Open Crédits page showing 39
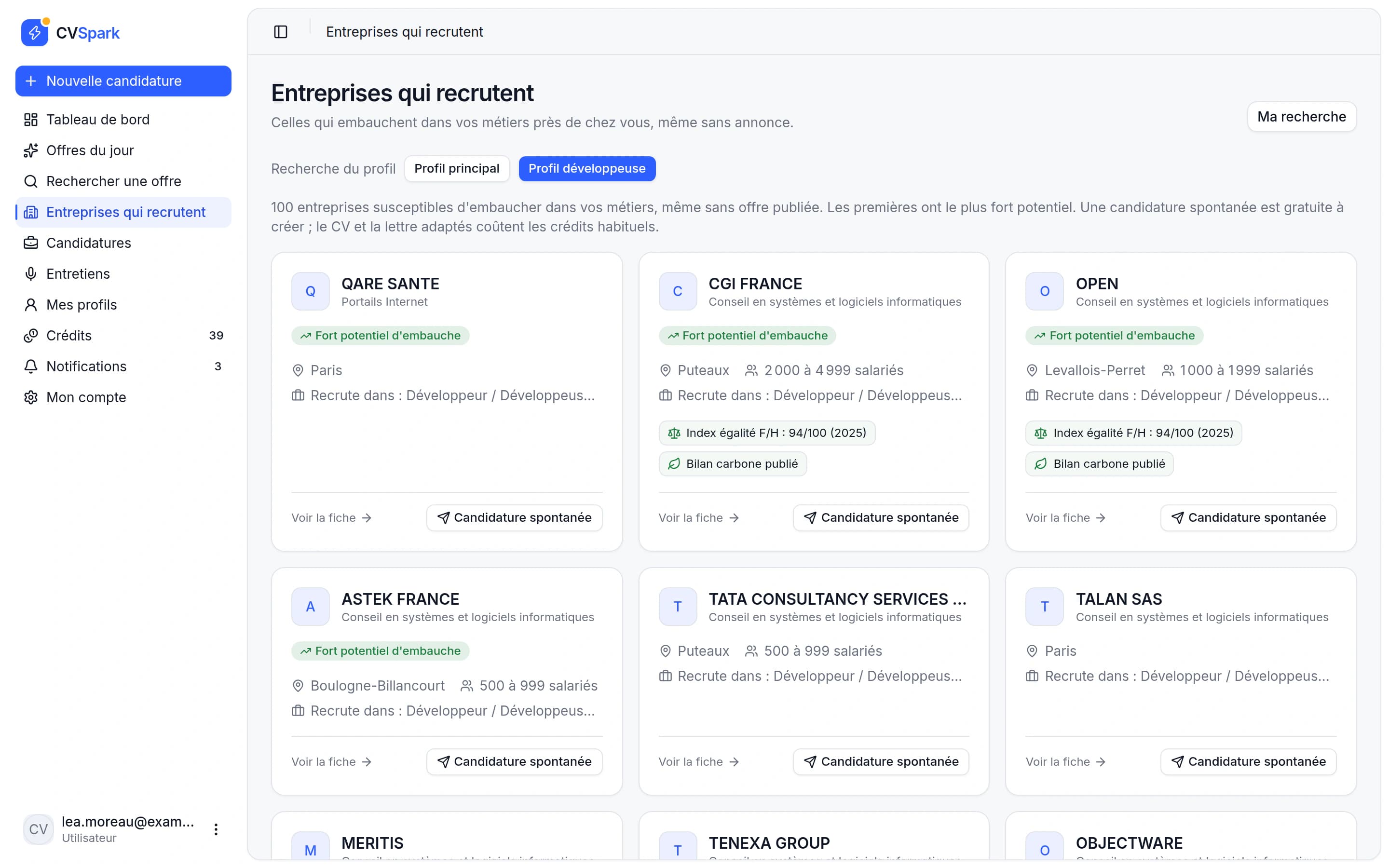This screenshot has height=868, width=1389. 123,336
